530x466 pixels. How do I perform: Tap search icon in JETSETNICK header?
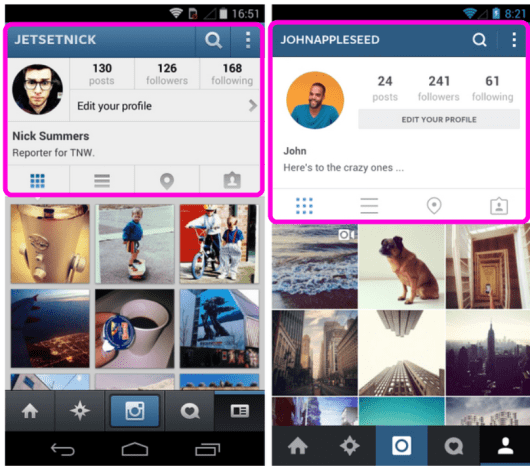click(x=213, y=40)
